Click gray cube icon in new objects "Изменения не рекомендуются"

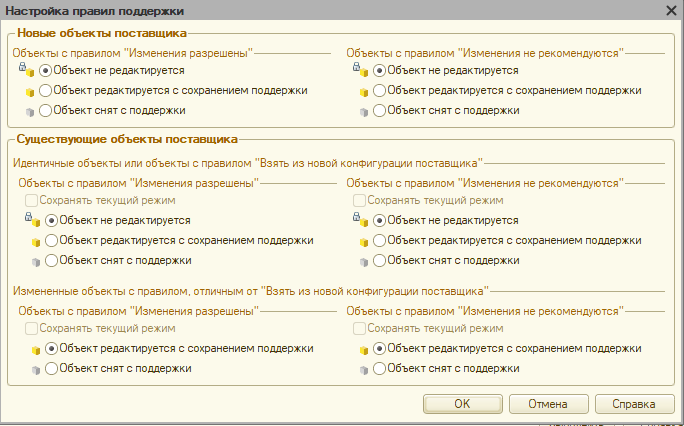(x=364, y=112)
